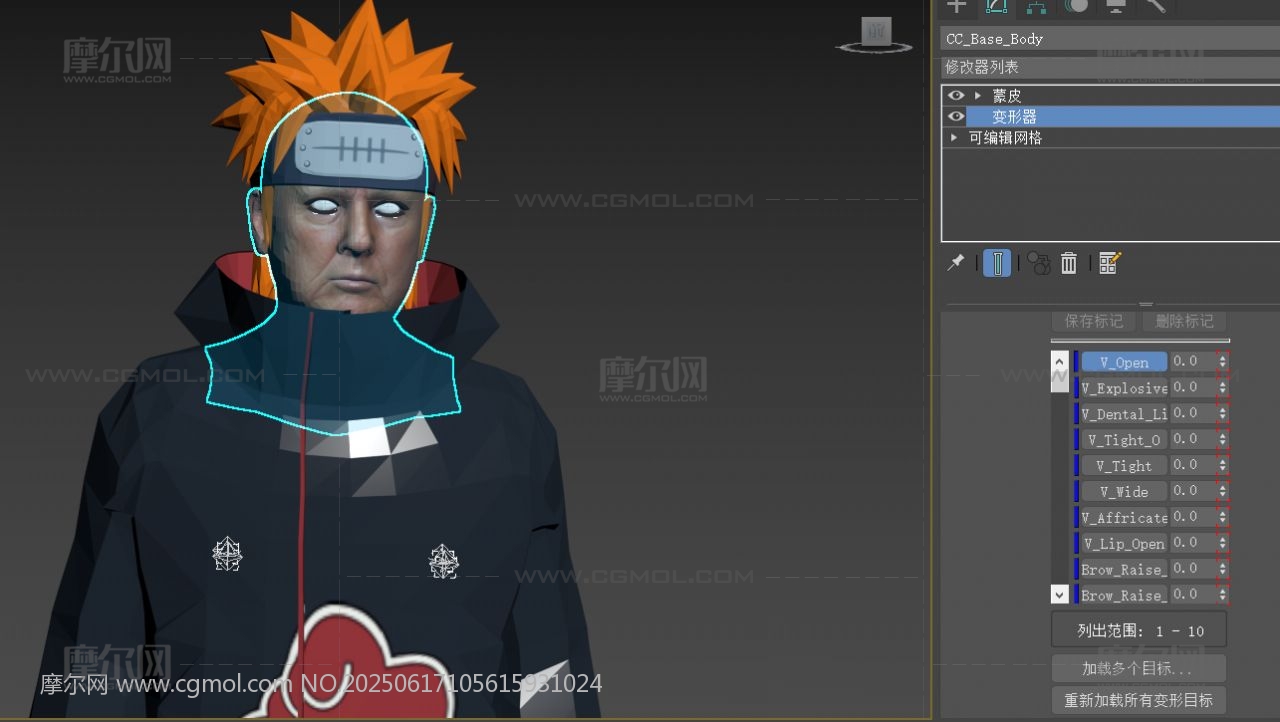The width and height of the screenshot is (1280, 722).
Task: Click the 列出范围: 1 - 10 button
Action: (x=1139, y=630)
